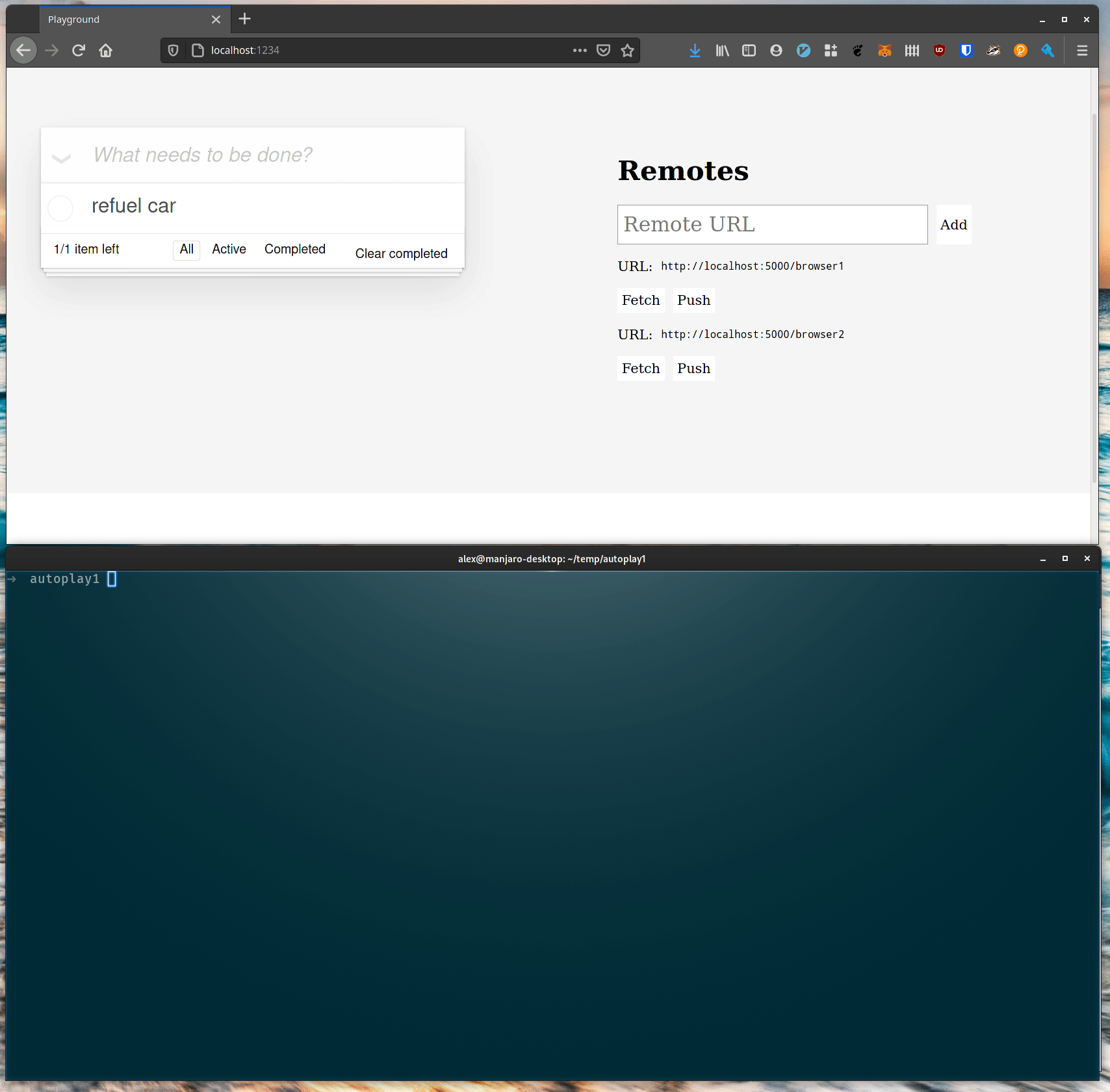Toggle all todos with chevron
The width and height of the screenshot is (1110, 1092).
(x=61, y=157)
